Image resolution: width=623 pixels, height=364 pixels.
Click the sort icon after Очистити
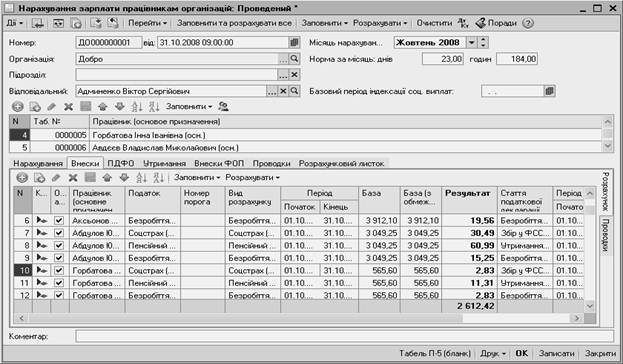pyautogui.click(x=463, y=23)
